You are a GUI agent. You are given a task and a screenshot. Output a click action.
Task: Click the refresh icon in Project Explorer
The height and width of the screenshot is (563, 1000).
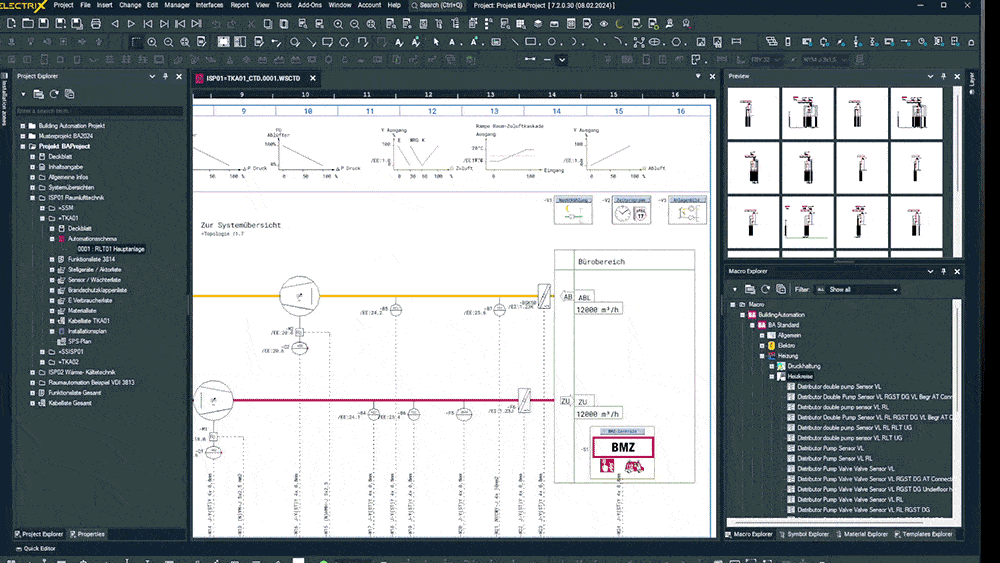pos(55,94)
